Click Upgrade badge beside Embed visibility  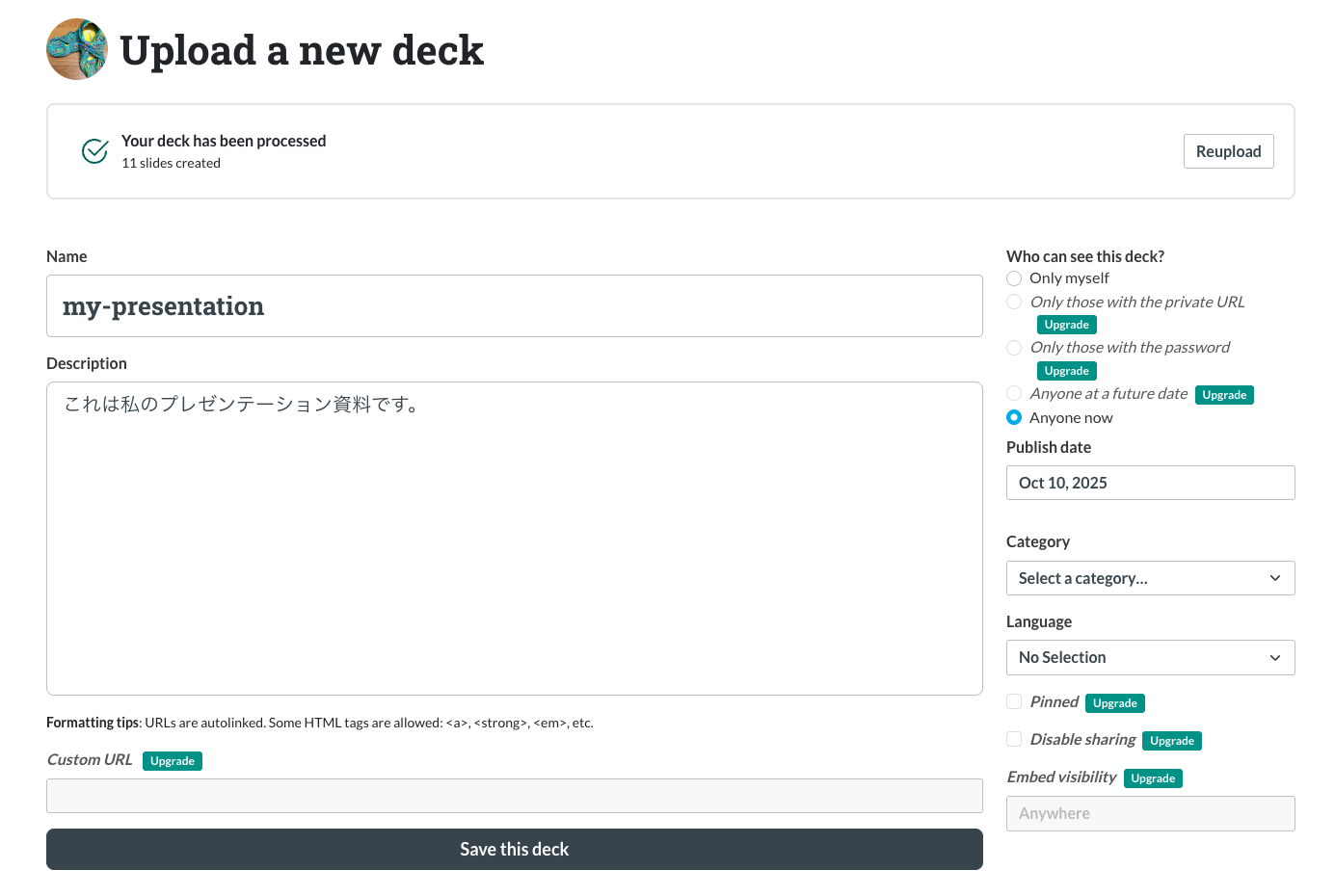click(x=1153, y=778)
